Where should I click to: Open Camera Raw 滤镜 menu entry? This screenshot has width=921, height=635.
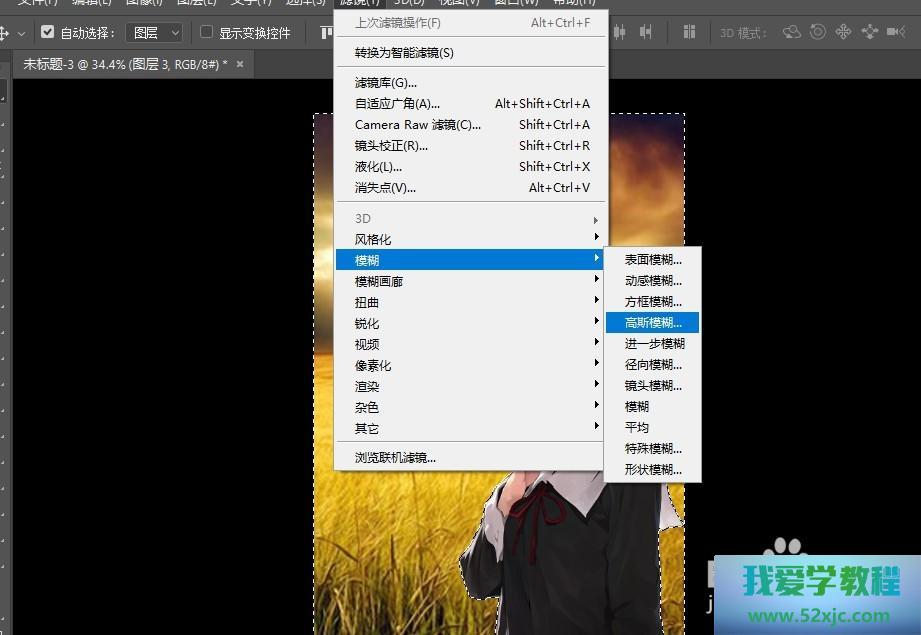tap(418, 125)
